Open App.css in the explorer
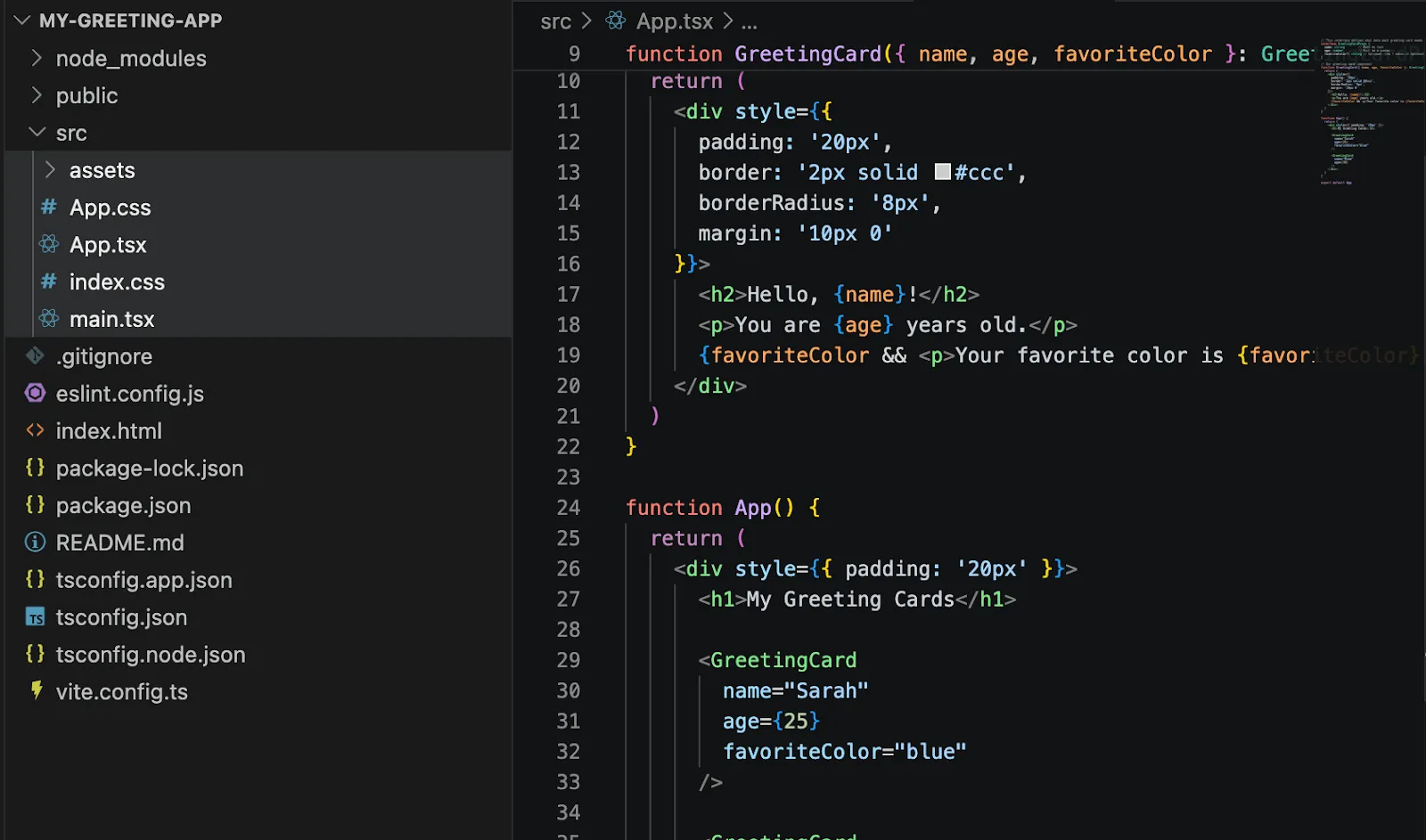Viewport: 1426px width, 840px height. pos(111,208)
